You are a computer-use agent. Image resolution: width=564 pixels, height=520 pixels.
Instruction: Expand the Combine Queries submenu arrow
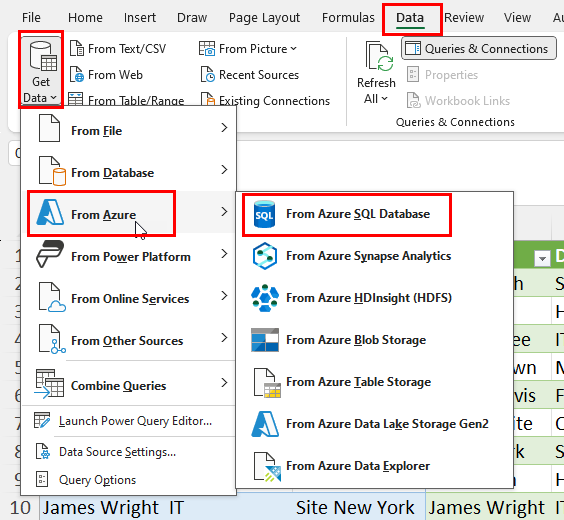[x=224, y=383]
